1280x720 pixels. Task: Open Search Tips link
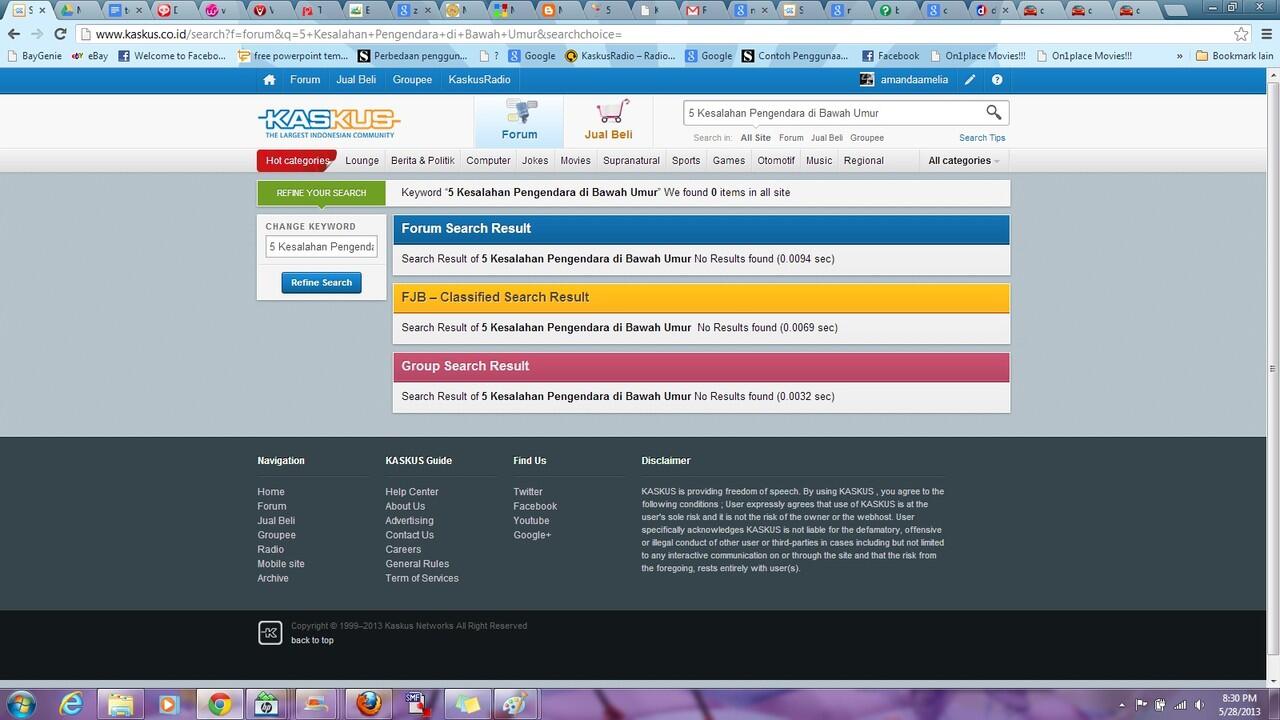pyautogui.click(x=982, y=138)
